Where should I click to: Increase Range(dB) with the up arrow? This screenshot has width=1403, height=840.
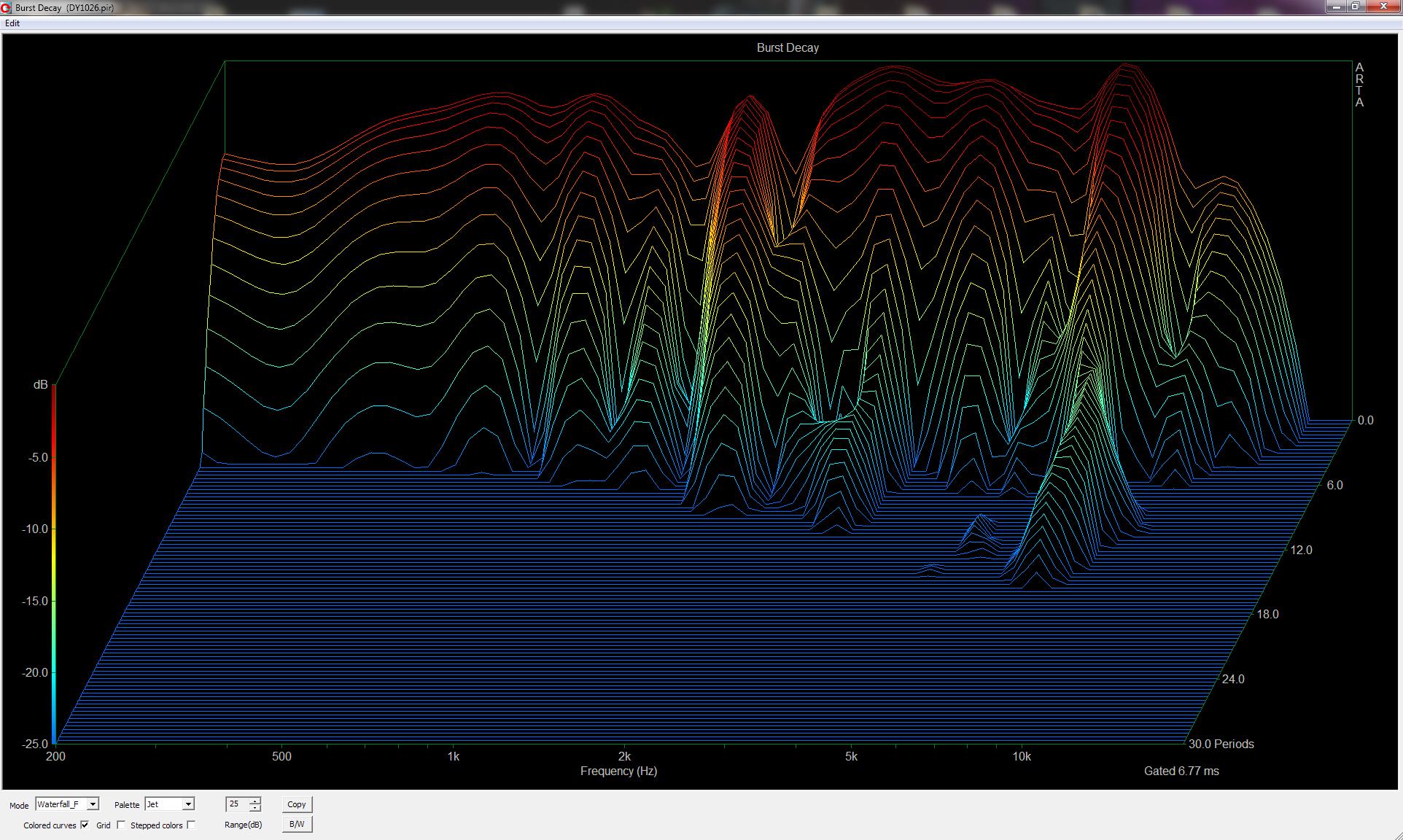pyautogui.click(x=254, y=801)
